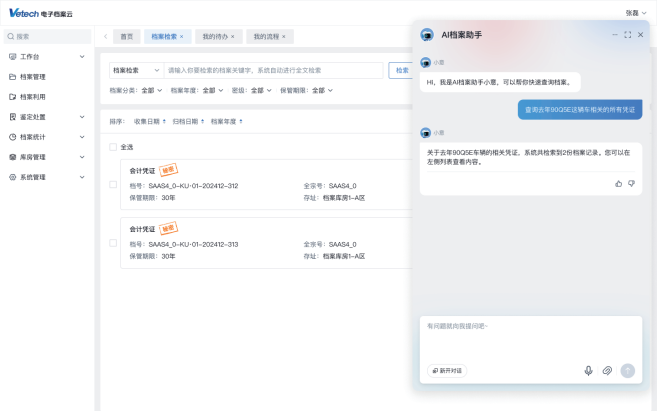Click the 档案统计 pie chart icon

pyautogui.click(x=13, y=137)
